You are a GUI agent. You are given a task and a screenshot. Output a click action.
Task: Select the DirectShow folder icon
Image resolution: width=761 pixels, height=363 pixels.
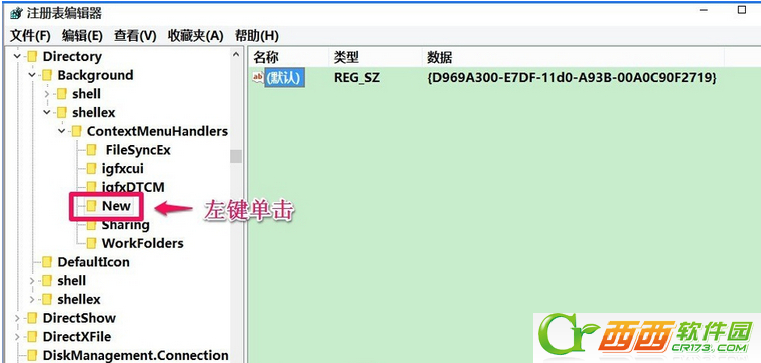[x=32, y=318]
